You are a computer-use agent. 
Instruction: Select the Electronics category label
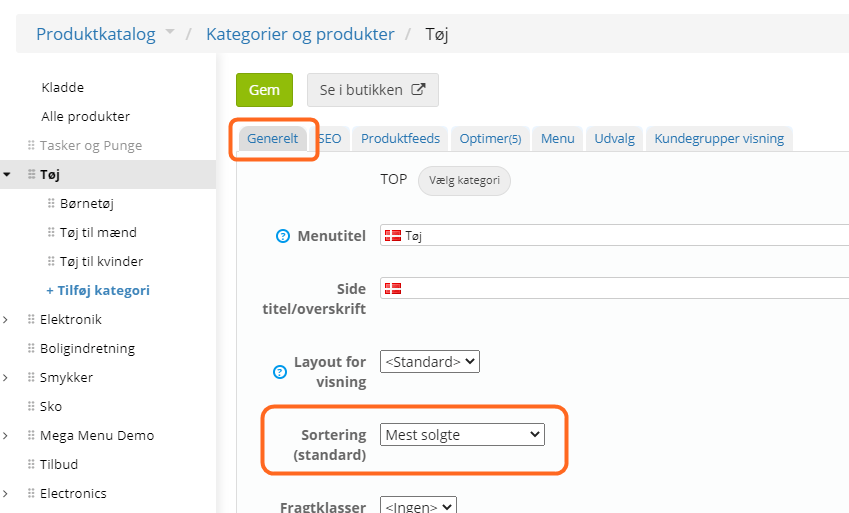click(73, 493)
